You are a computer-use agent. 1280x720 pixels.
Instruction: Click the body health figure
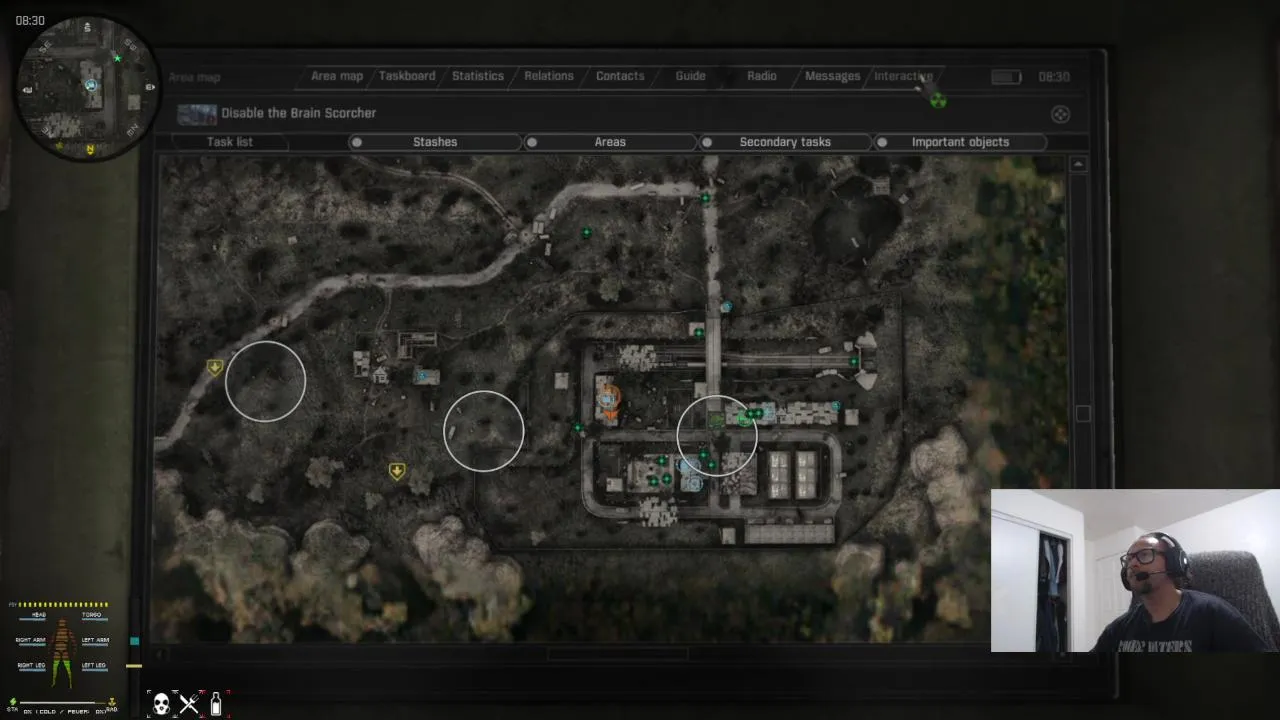[x=63, y=651]
